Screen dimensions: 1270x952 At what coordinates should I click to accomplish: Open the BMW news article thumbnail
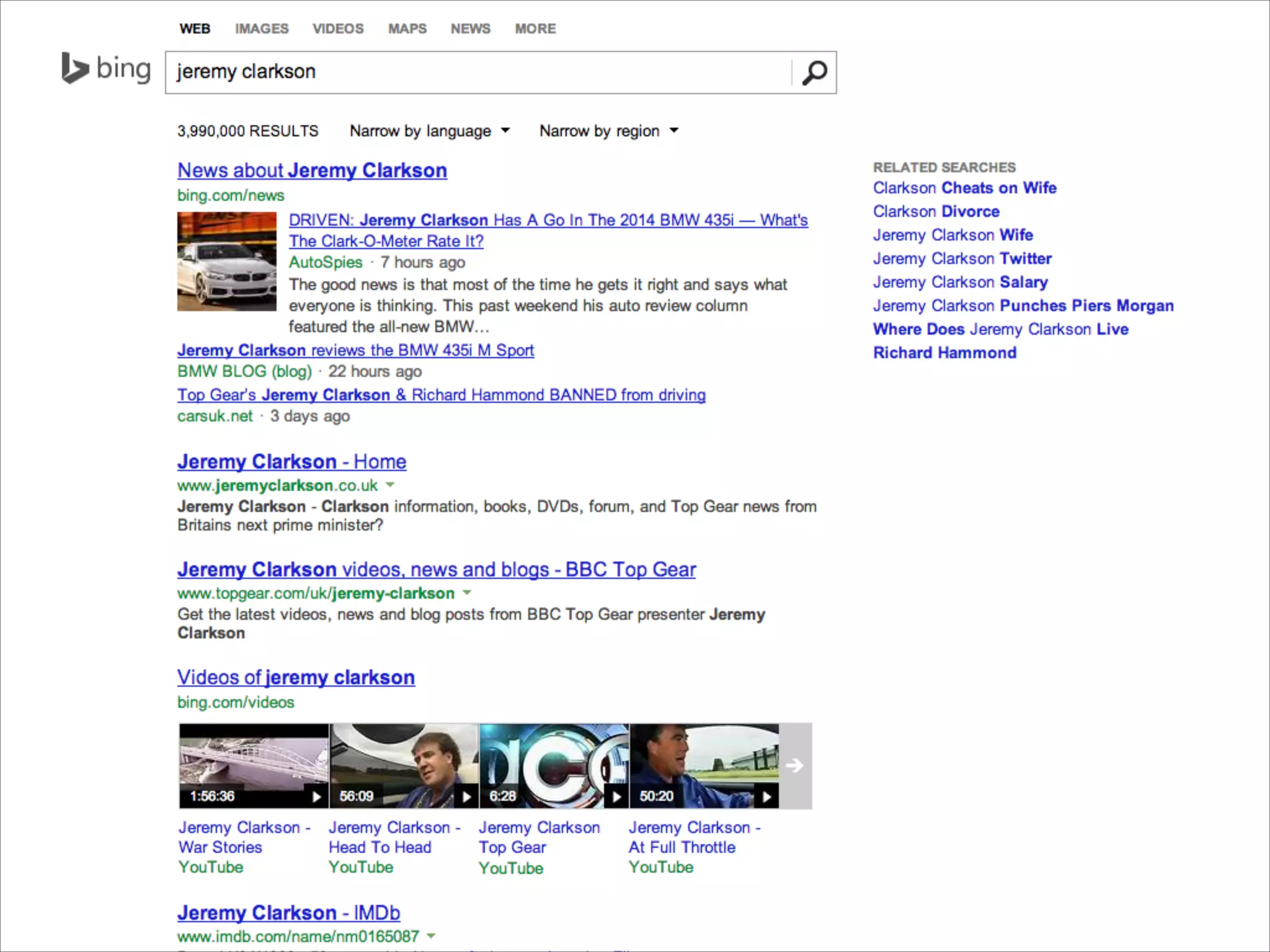(x=227, y=261)
